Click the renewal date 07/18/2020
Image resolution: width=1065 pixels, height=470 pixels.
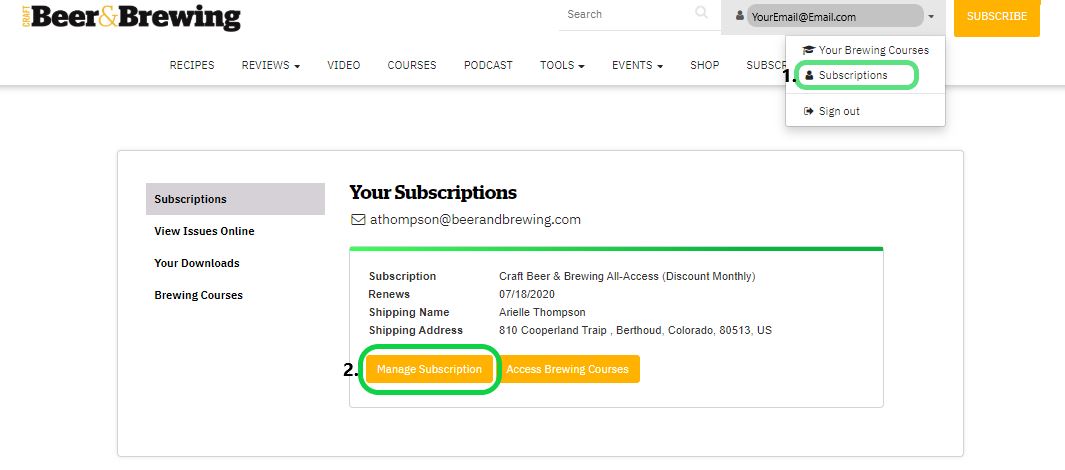[x=527, y=294]
